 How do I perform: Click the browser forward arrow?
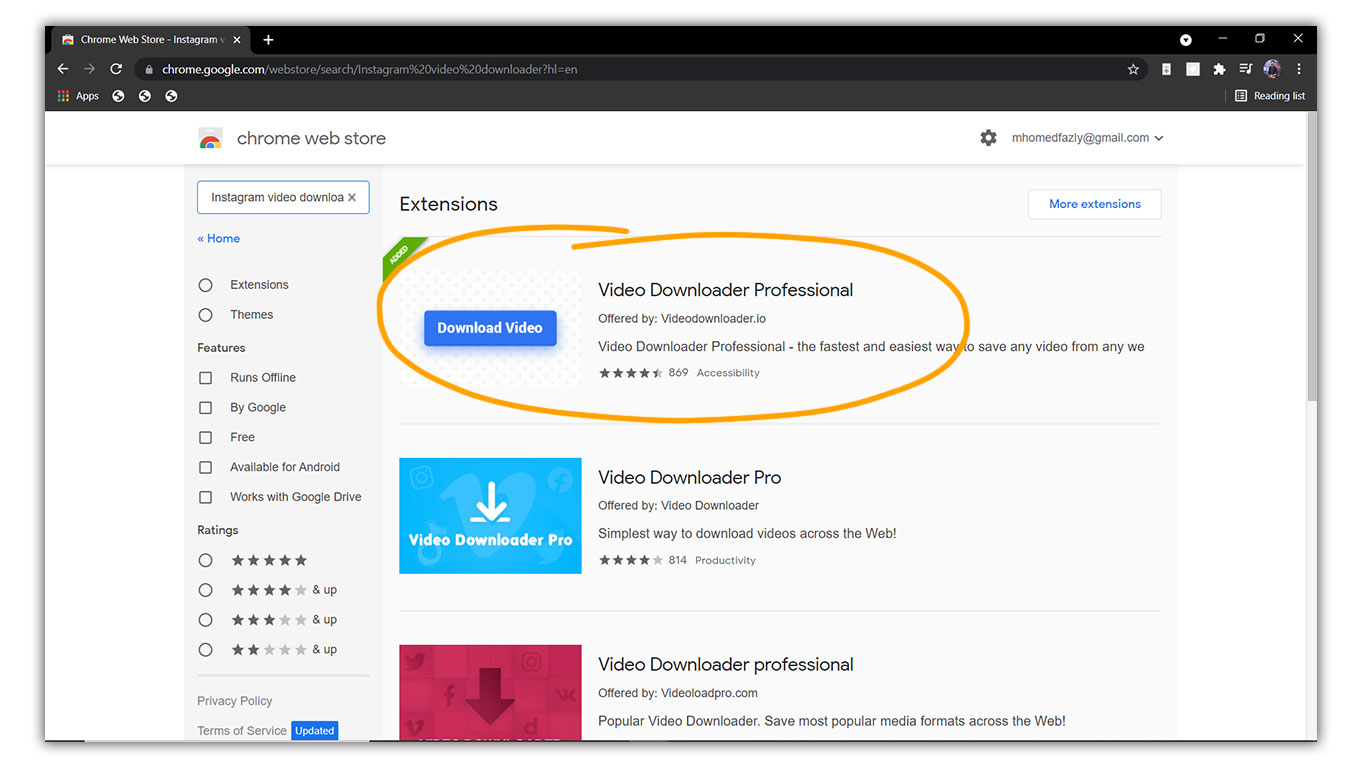(90, 69)
